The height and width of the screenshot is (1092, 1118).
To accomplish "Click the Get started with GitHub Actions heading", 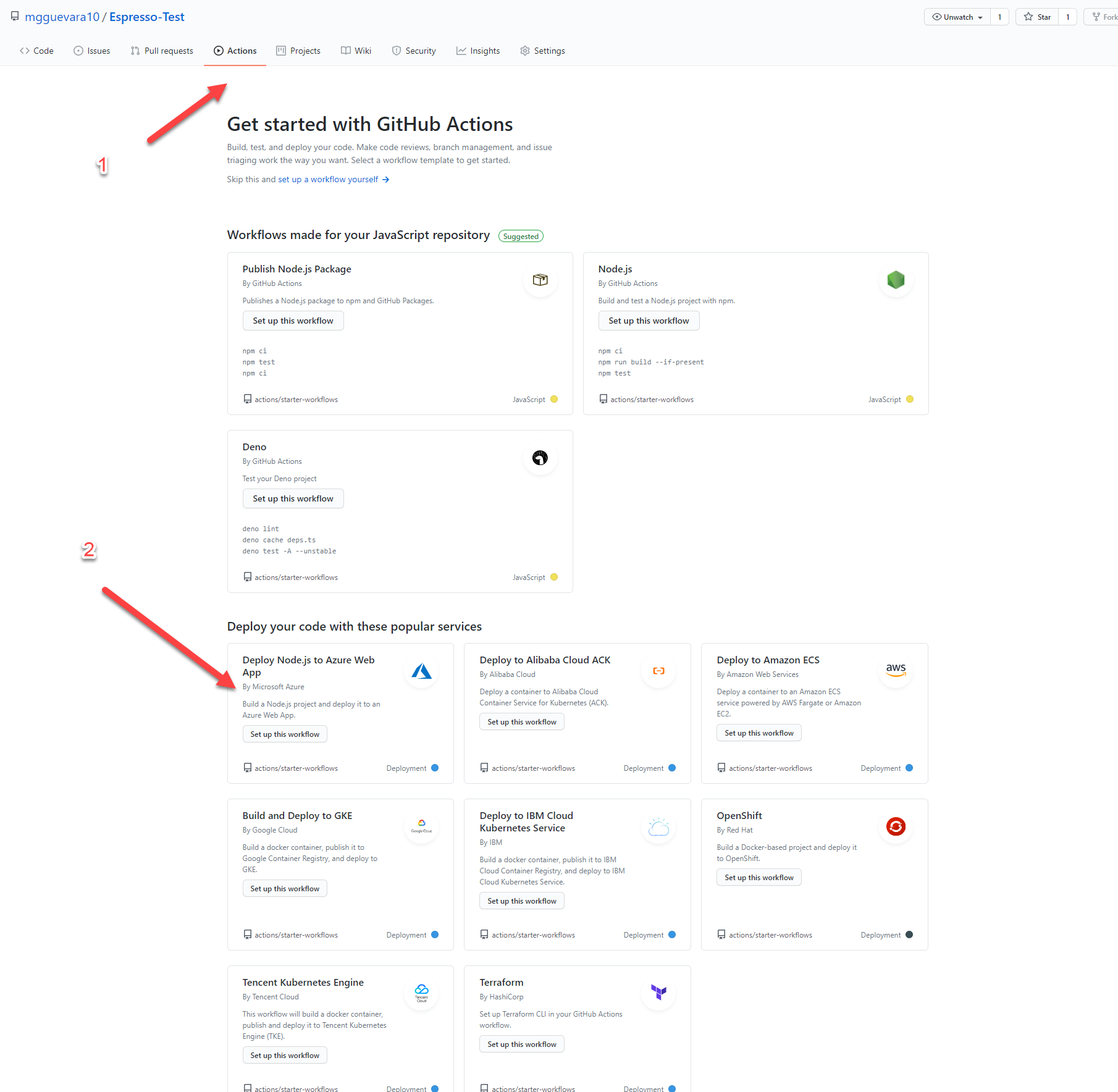I will click(x=370, y=124).
